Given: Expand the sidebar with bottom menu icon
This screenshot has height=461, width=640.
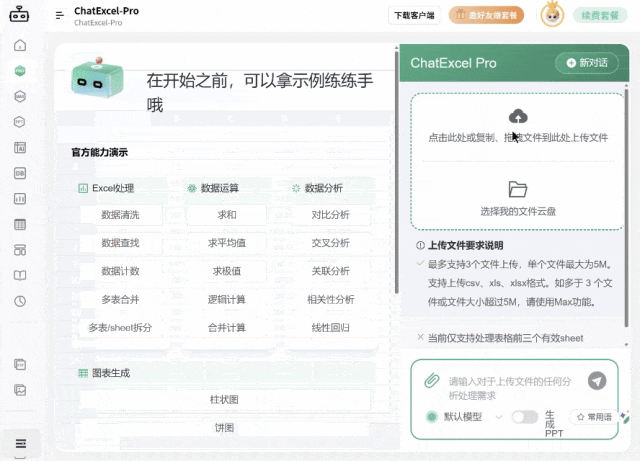Looking at the screenshot, I should [x=21, y=443].
